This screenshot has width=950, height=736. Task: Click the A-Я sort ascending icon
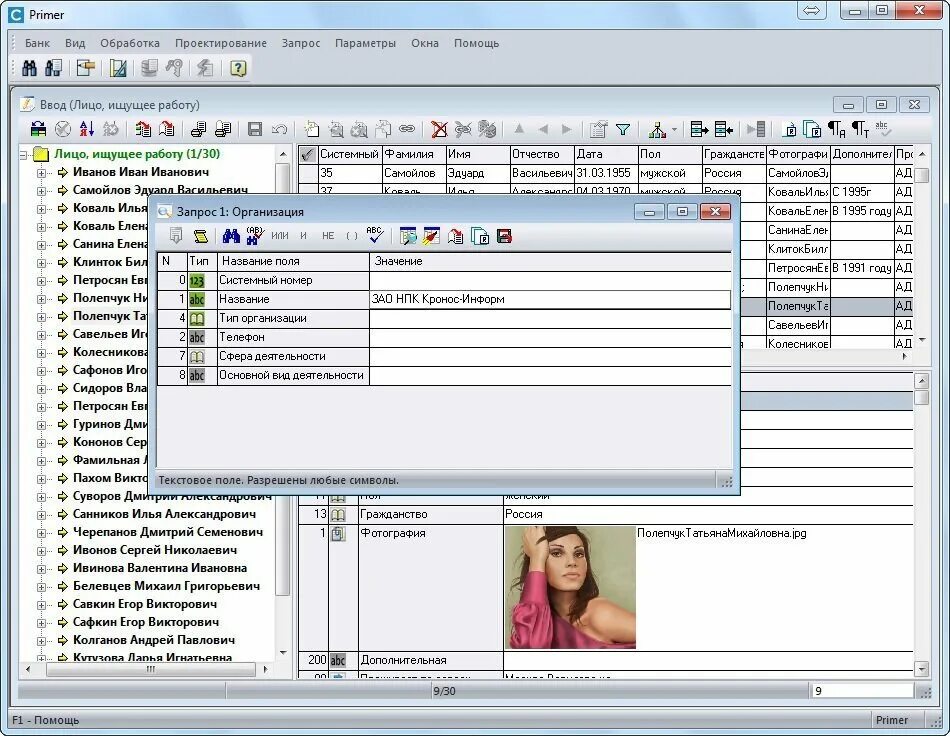click(87, 129)
